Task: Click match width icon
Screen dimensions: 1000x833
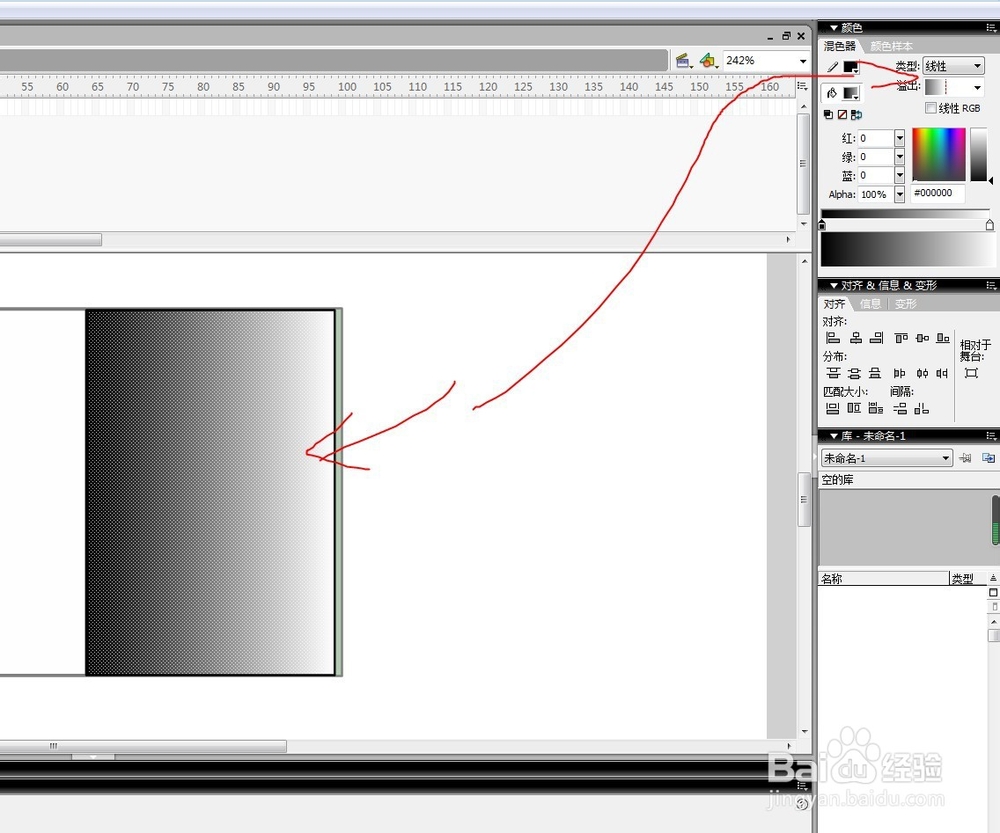Action: [833, 408]
